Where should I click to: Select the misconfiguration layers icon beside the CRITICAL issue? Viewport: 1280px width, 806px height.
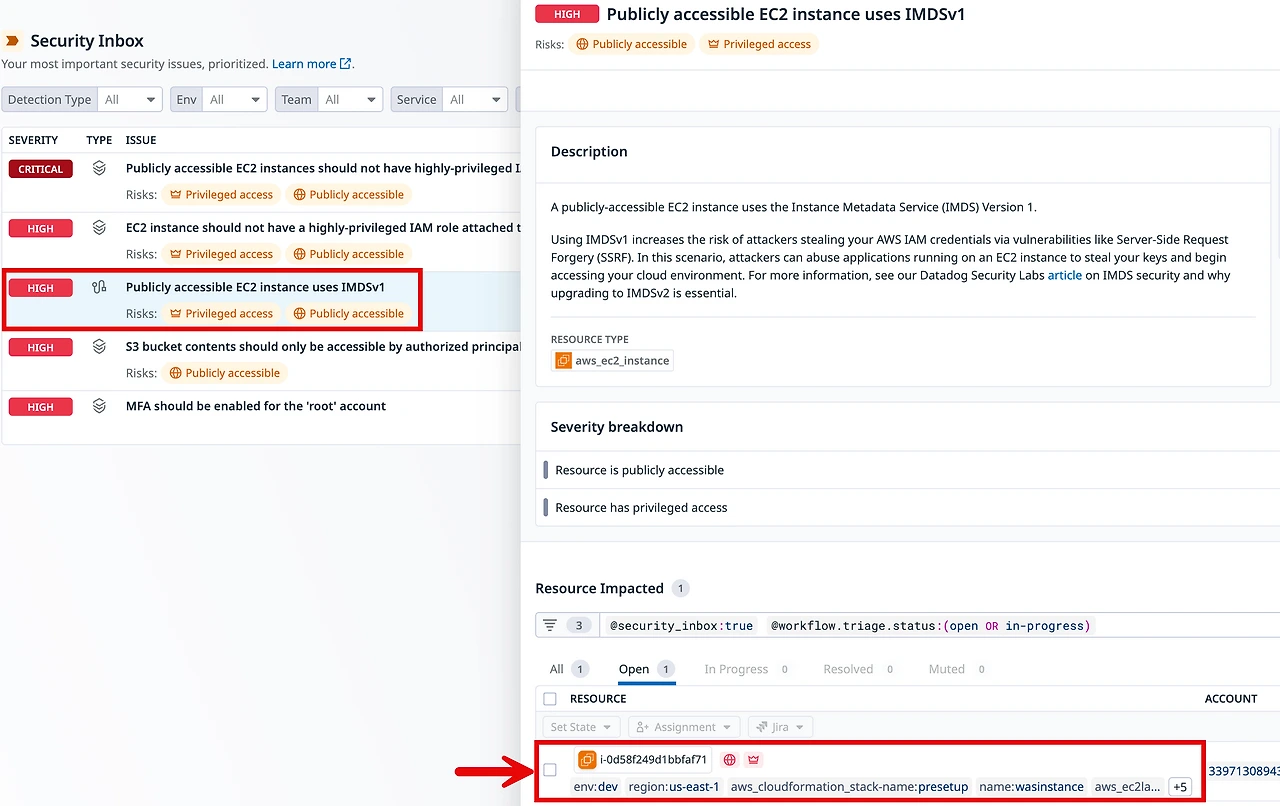tap(98, 168)
